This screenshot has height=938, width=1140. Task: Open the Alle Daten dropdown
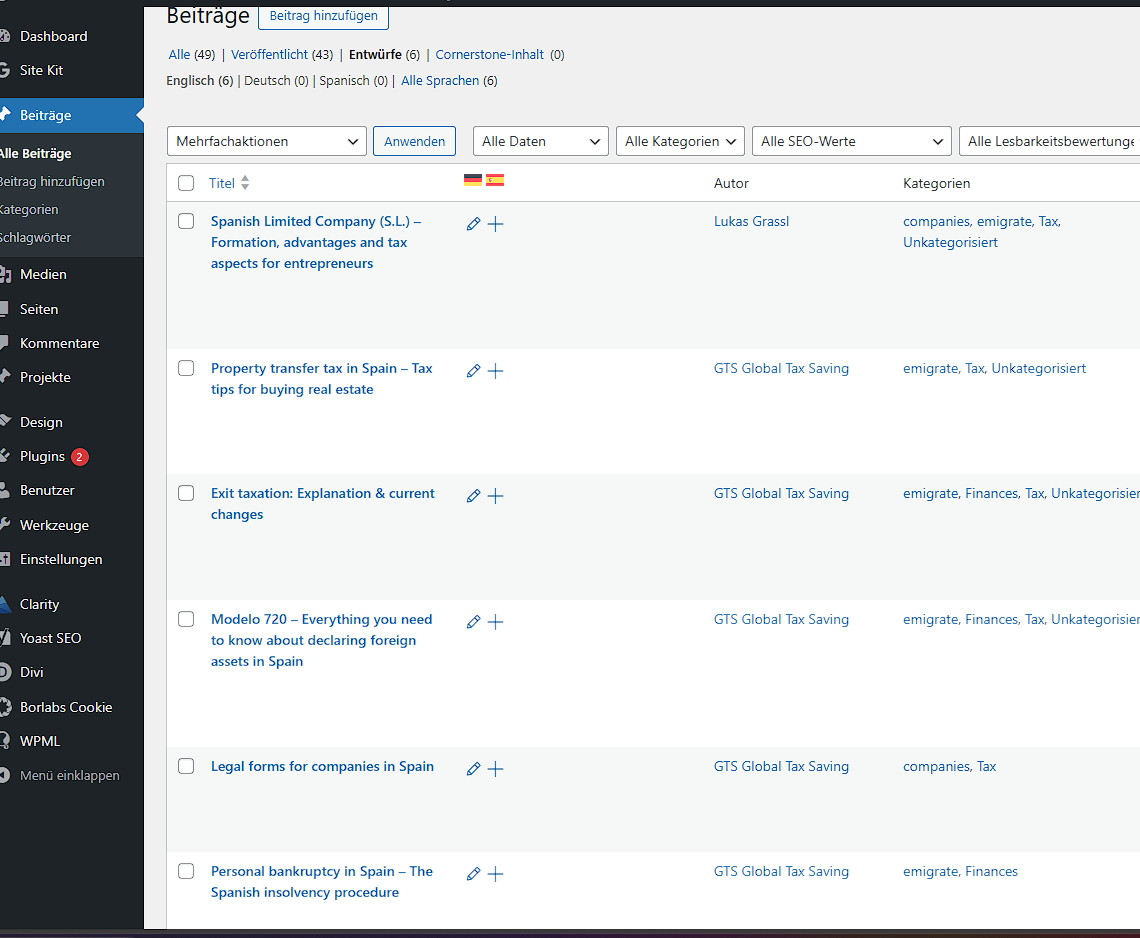coord(540,141)
